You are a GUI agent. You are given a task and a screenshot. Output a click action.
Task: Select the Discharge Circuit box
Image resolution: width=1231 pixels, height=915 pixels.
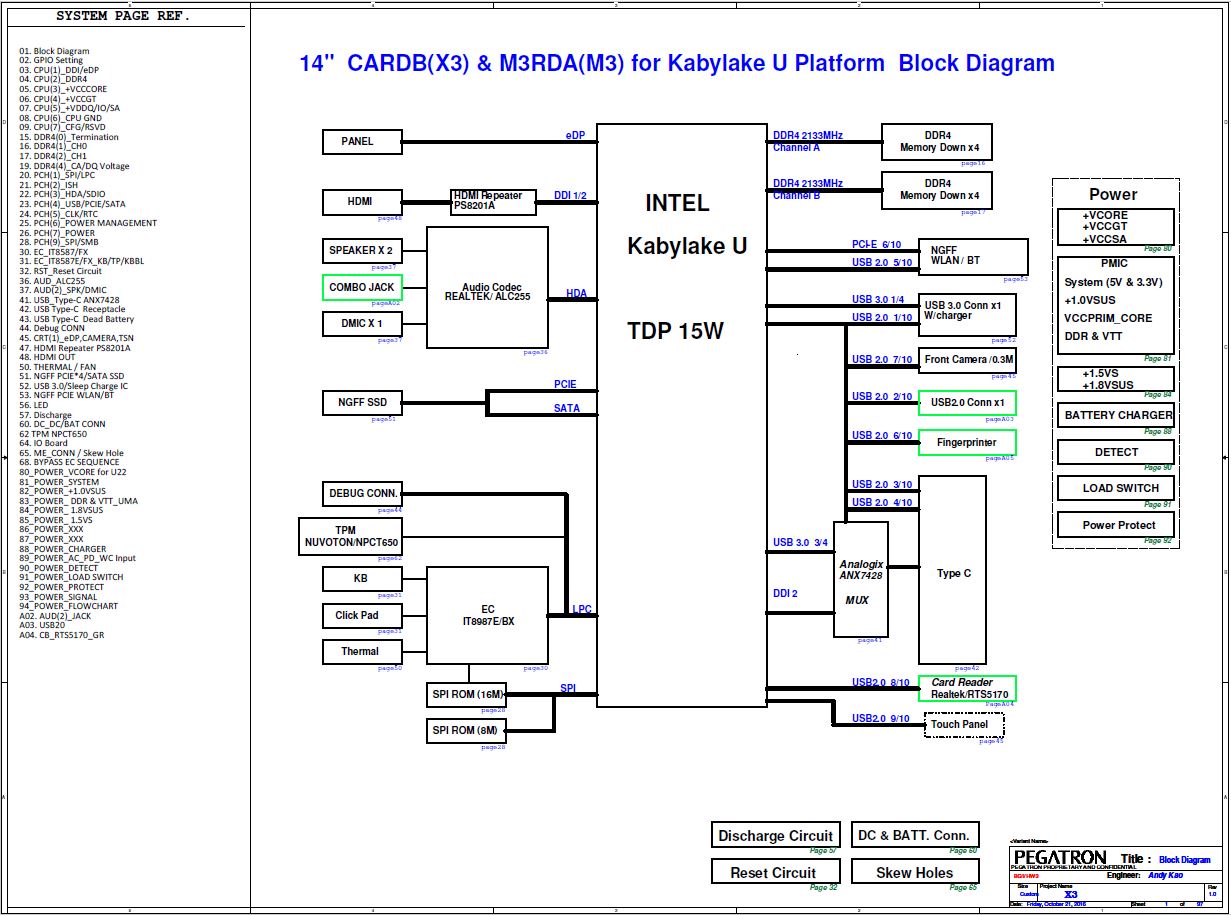(775, 836)
